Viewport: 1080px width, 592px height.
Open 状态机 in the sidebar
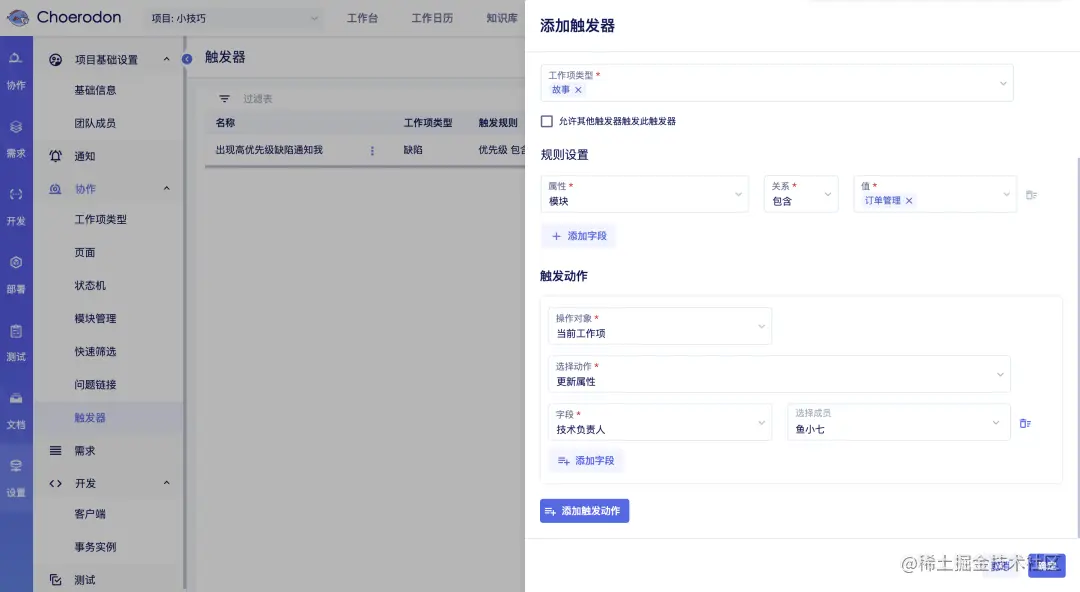(x=90, y=285)
